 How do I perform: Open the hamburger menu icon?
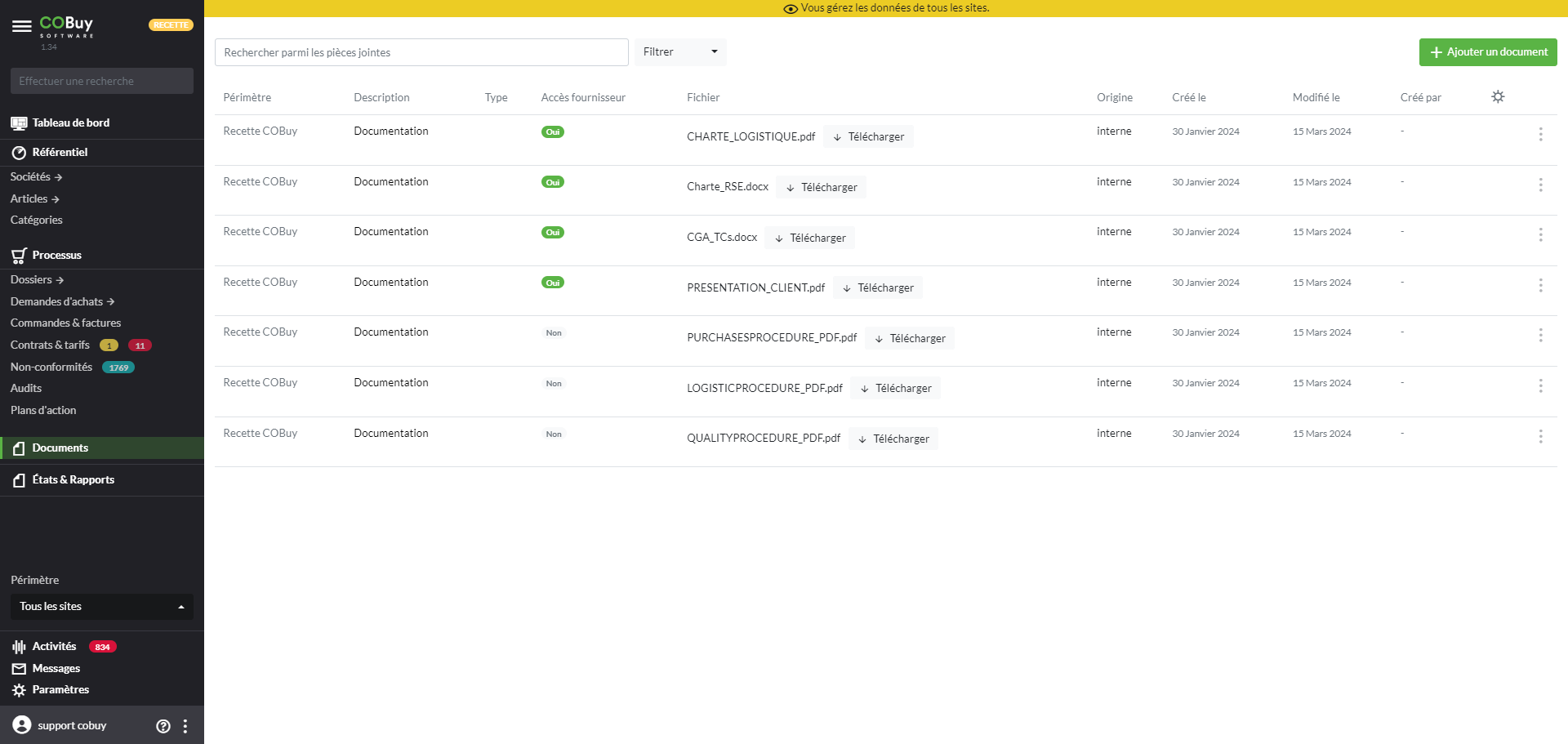tap(22, 26)
